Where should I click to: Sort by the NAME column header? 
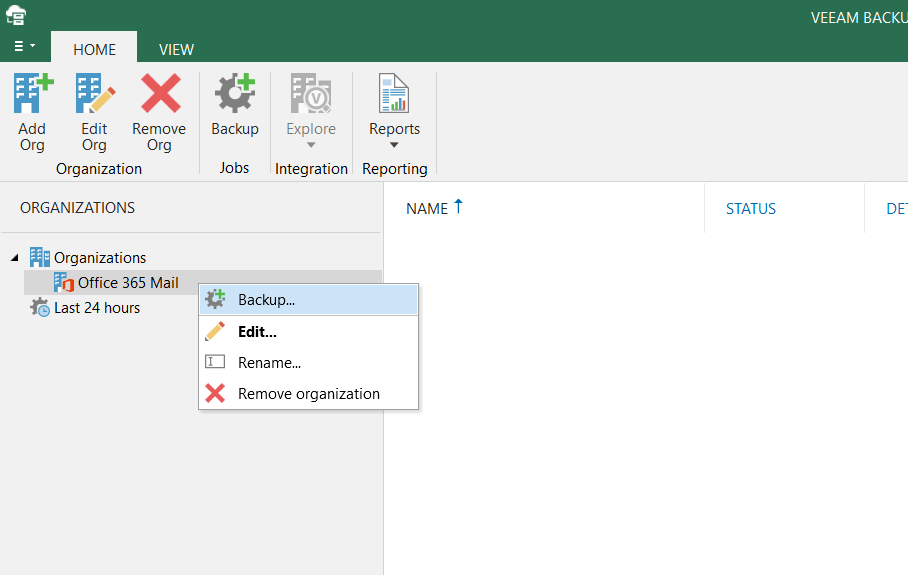coord(427,209)
